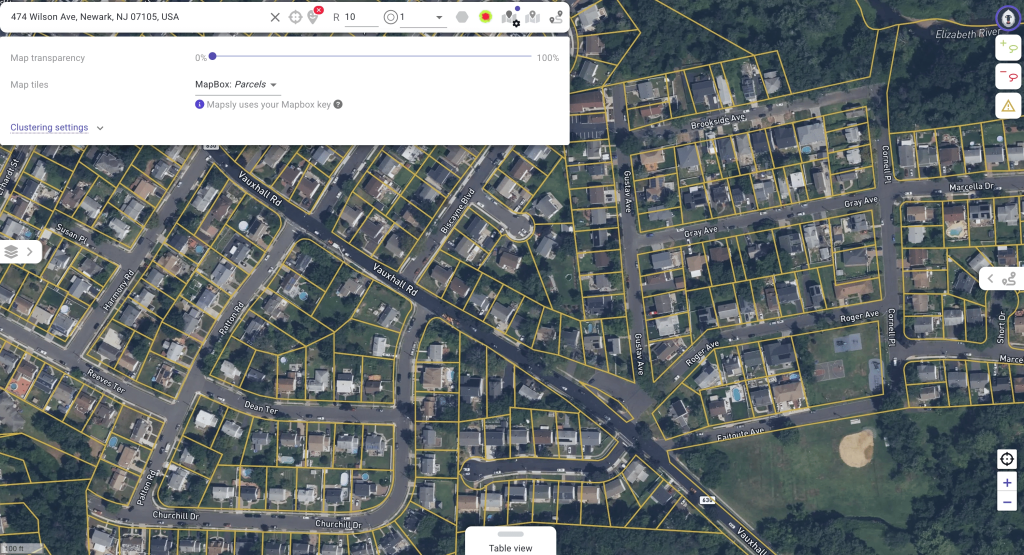Image resolution: width=1024 pixels, height=555 pixels.
Task: Zoom in the map with plus button
Action: [1007, 482]
